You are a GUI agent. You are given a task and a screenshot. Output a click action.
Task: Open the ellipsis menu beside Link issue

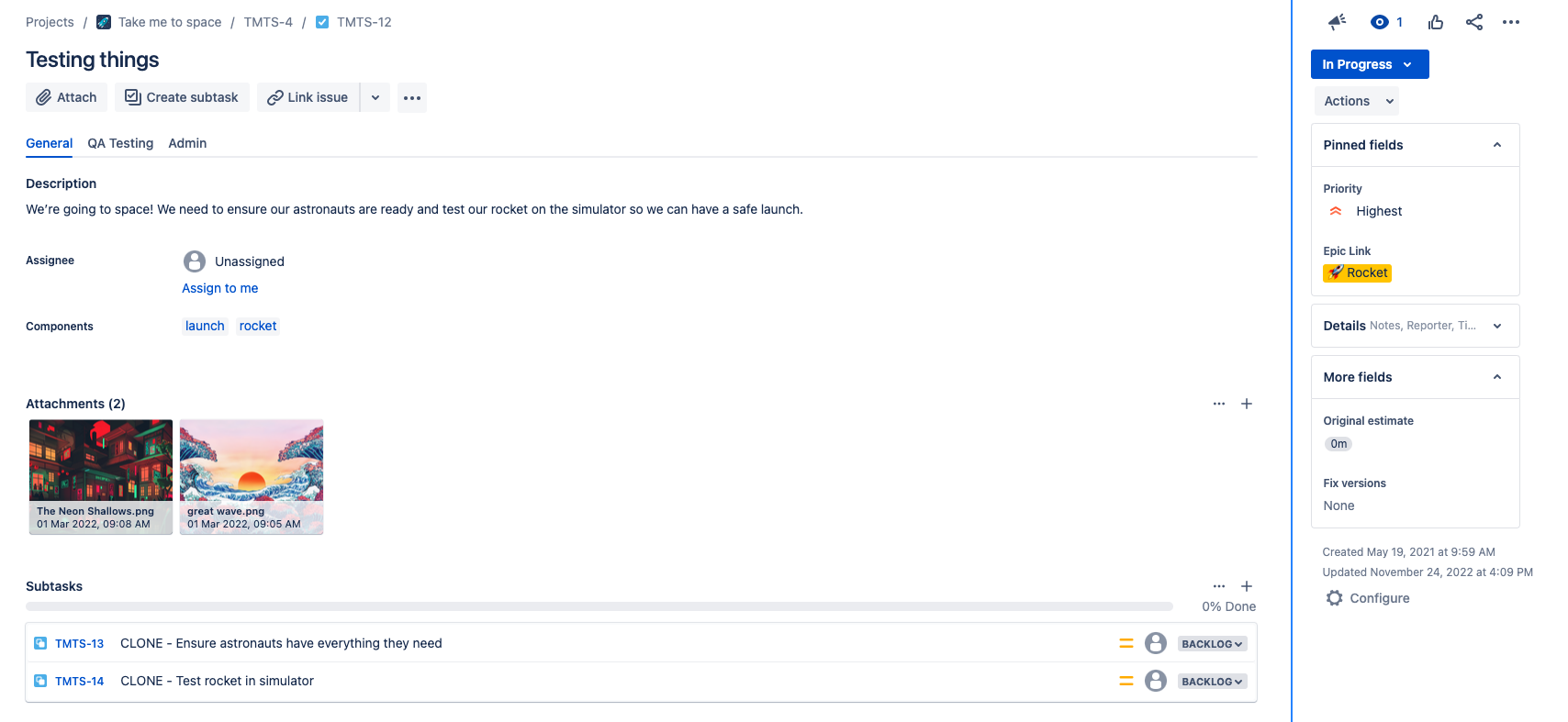(x=412, y=97)
